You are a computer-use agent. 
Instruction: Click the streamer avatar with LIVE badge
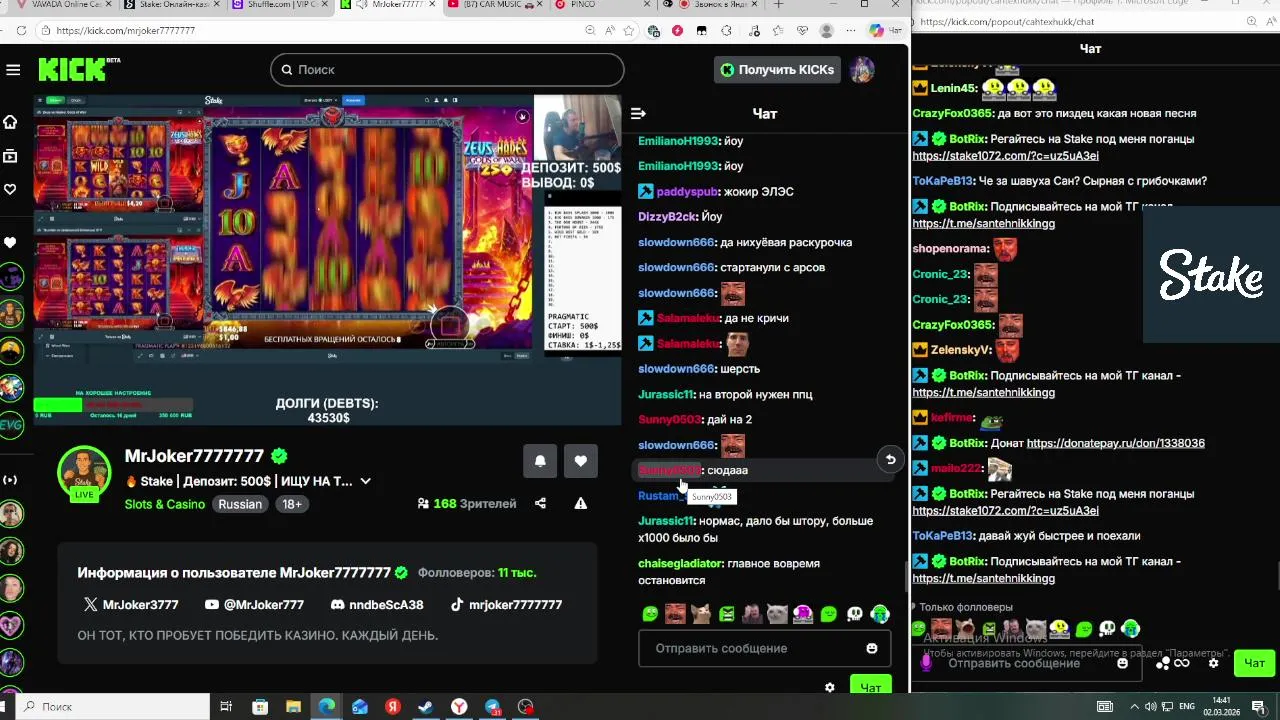[84, 474]
